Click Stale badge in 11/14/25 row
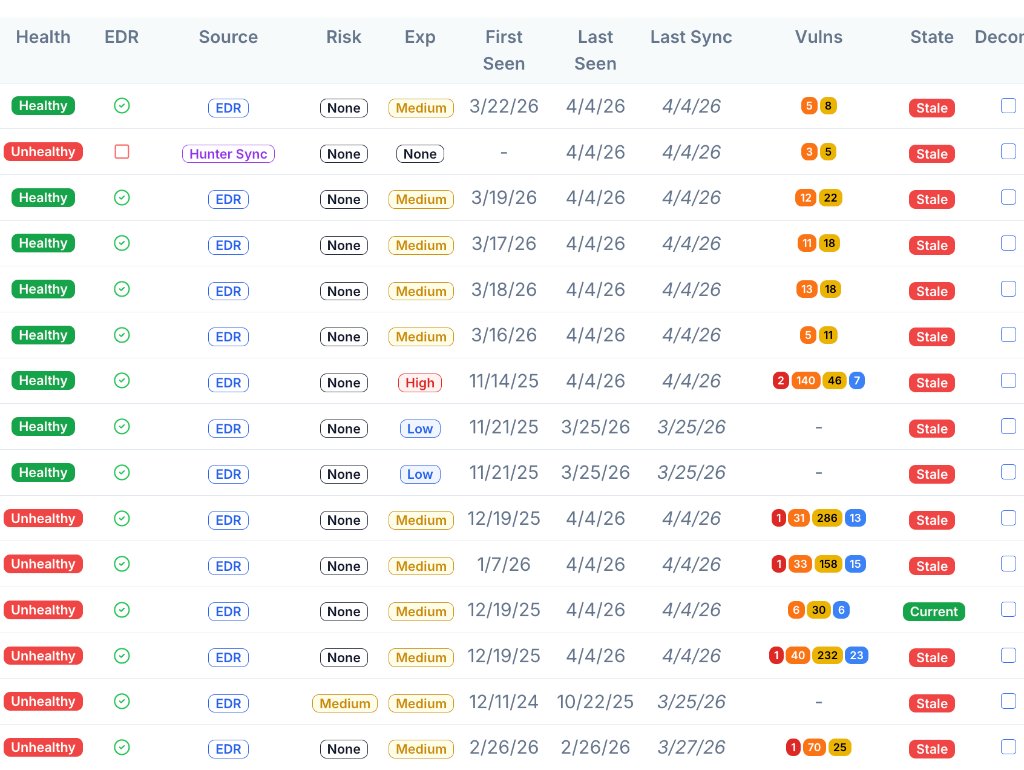1024x770 pixels. click(x=932, y=383)
